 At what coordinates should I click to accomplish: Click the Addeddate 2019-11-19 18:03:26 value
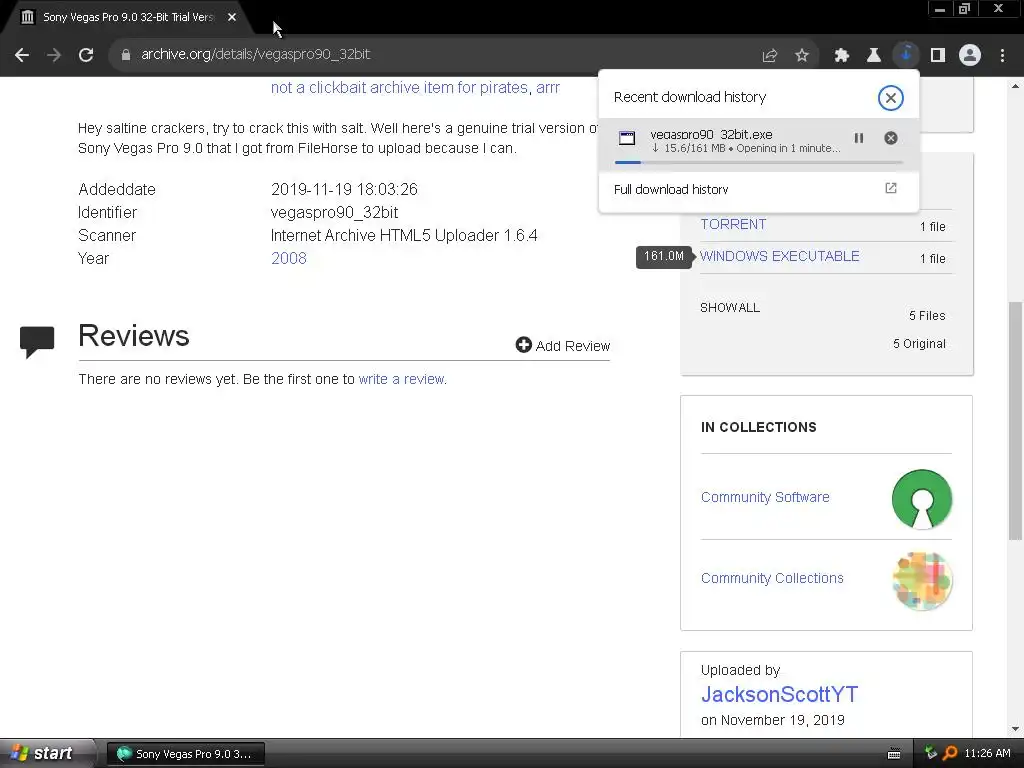pos(344,189)
